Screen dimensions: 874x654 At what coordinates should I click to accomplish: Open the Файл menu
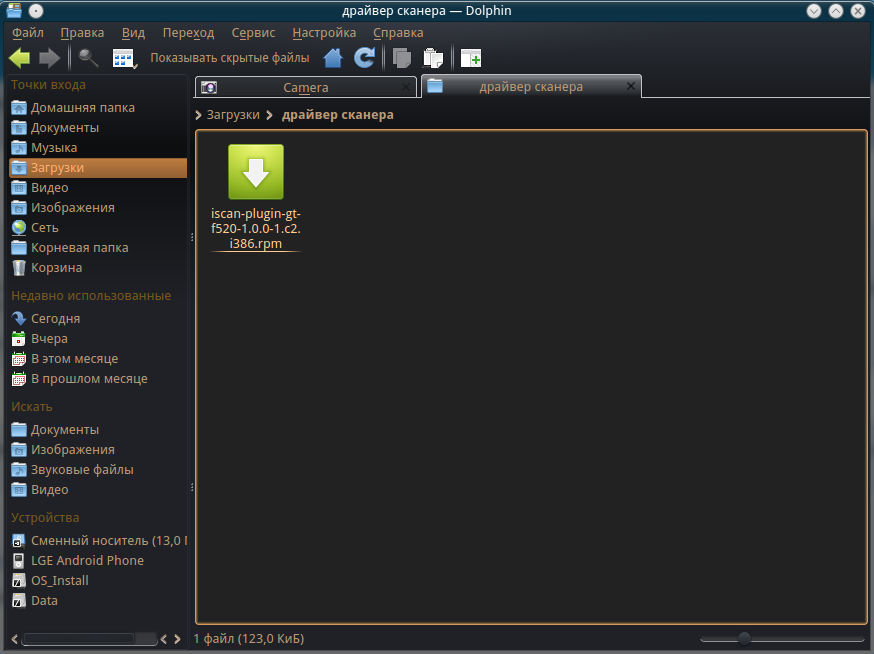(x=28, y=33)
